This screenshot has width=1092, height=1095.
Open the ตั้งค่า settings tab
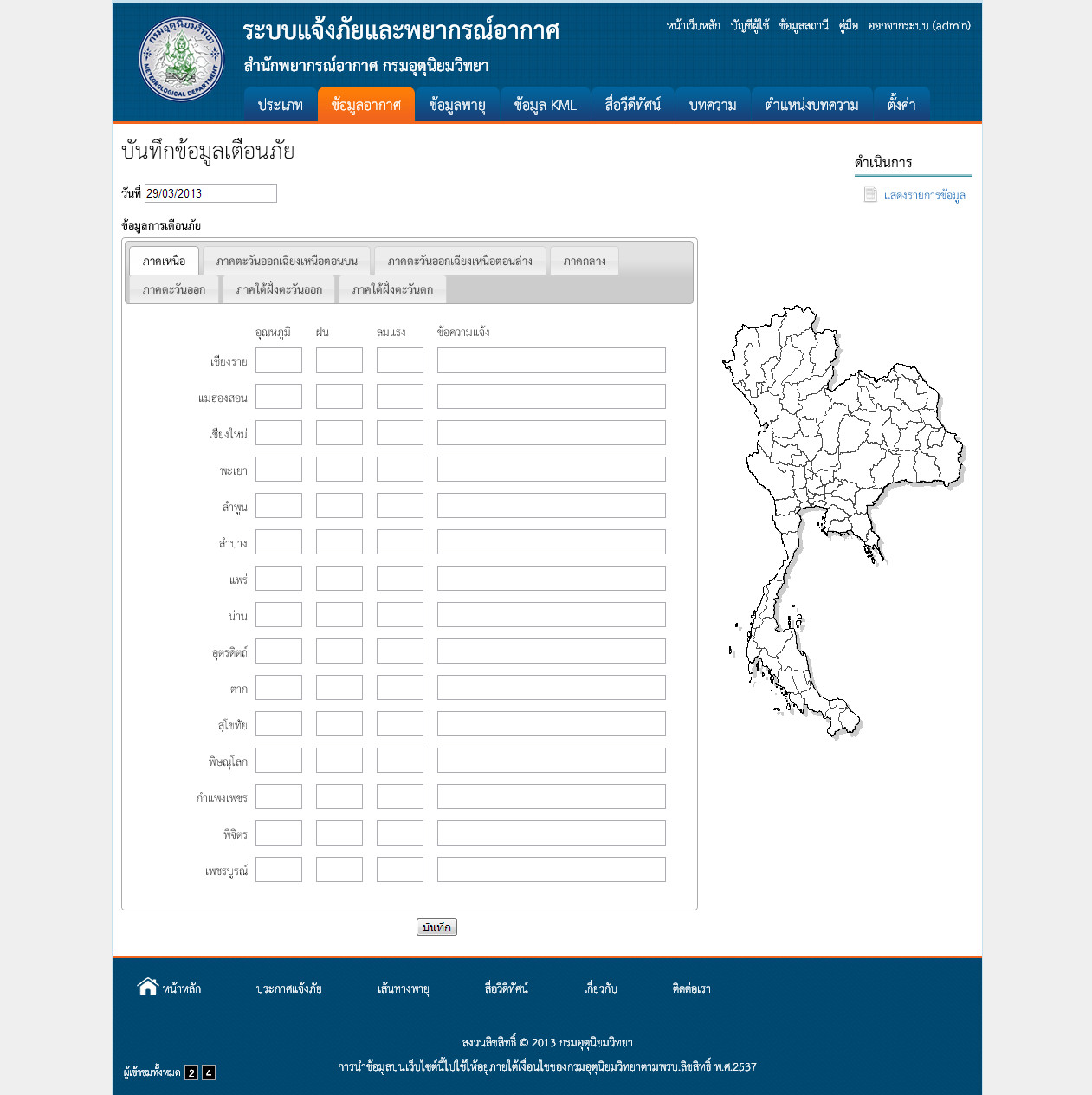901,105
